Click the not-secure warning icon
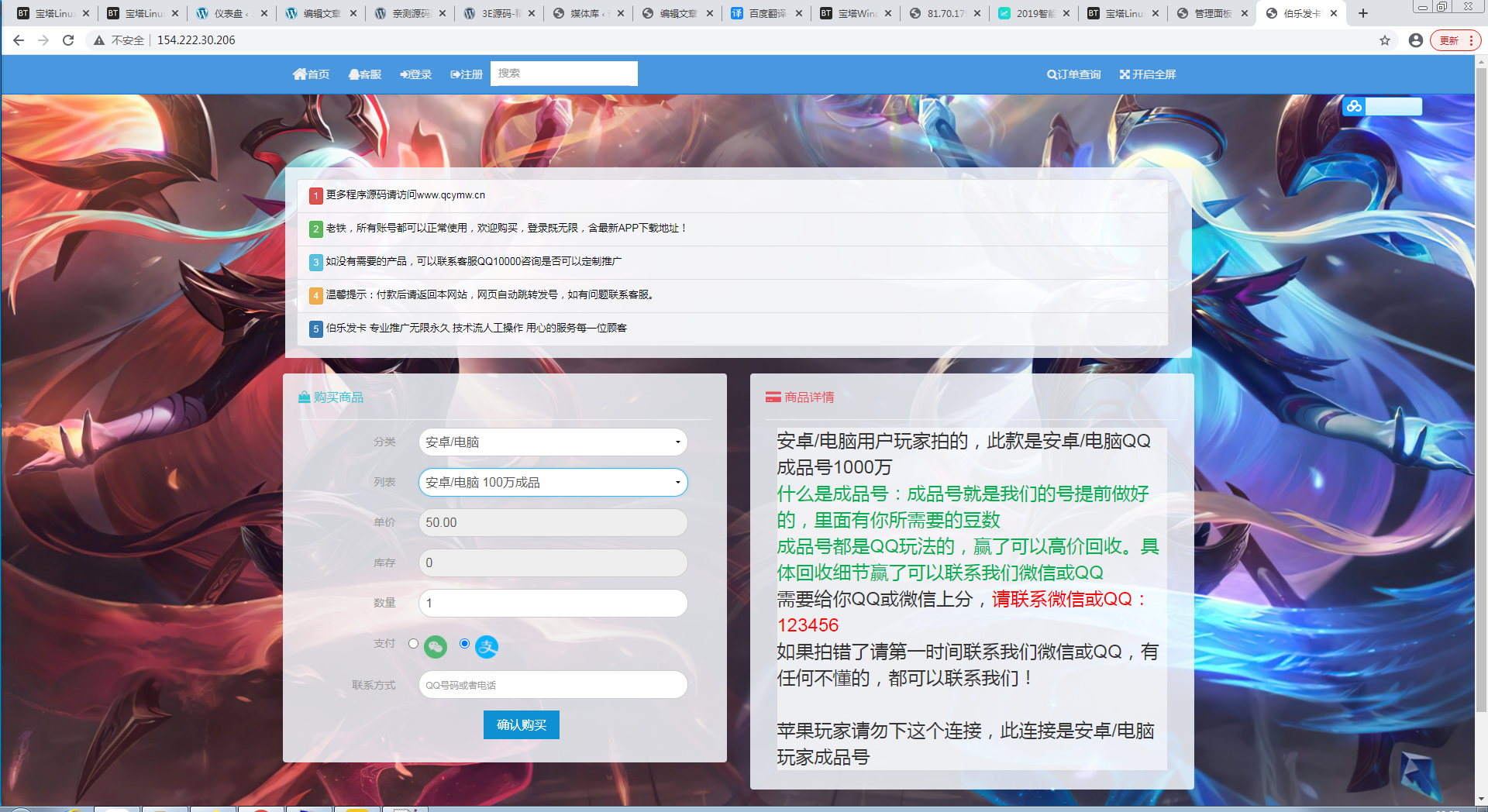The width and height of the screenshot is (1488, 812). point(99,40)
